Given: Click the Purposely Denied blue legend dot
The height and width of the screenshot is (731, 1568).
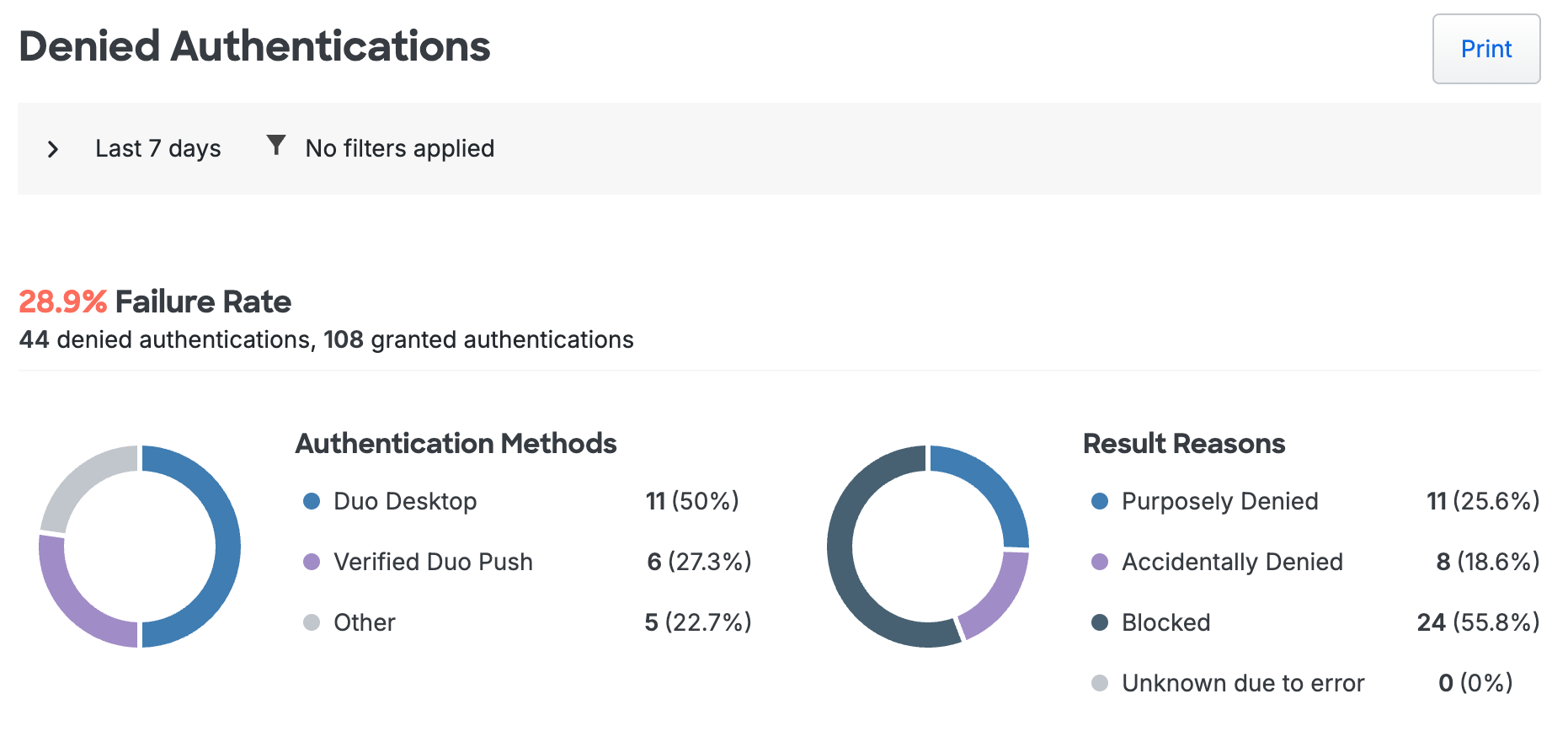Looking at the screenshot, I should (1099, 502).
